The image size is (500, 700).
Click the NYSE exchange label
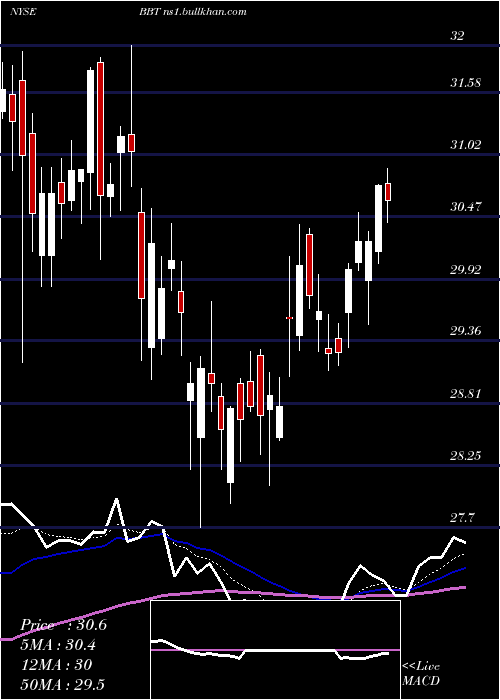click(23, 12)
